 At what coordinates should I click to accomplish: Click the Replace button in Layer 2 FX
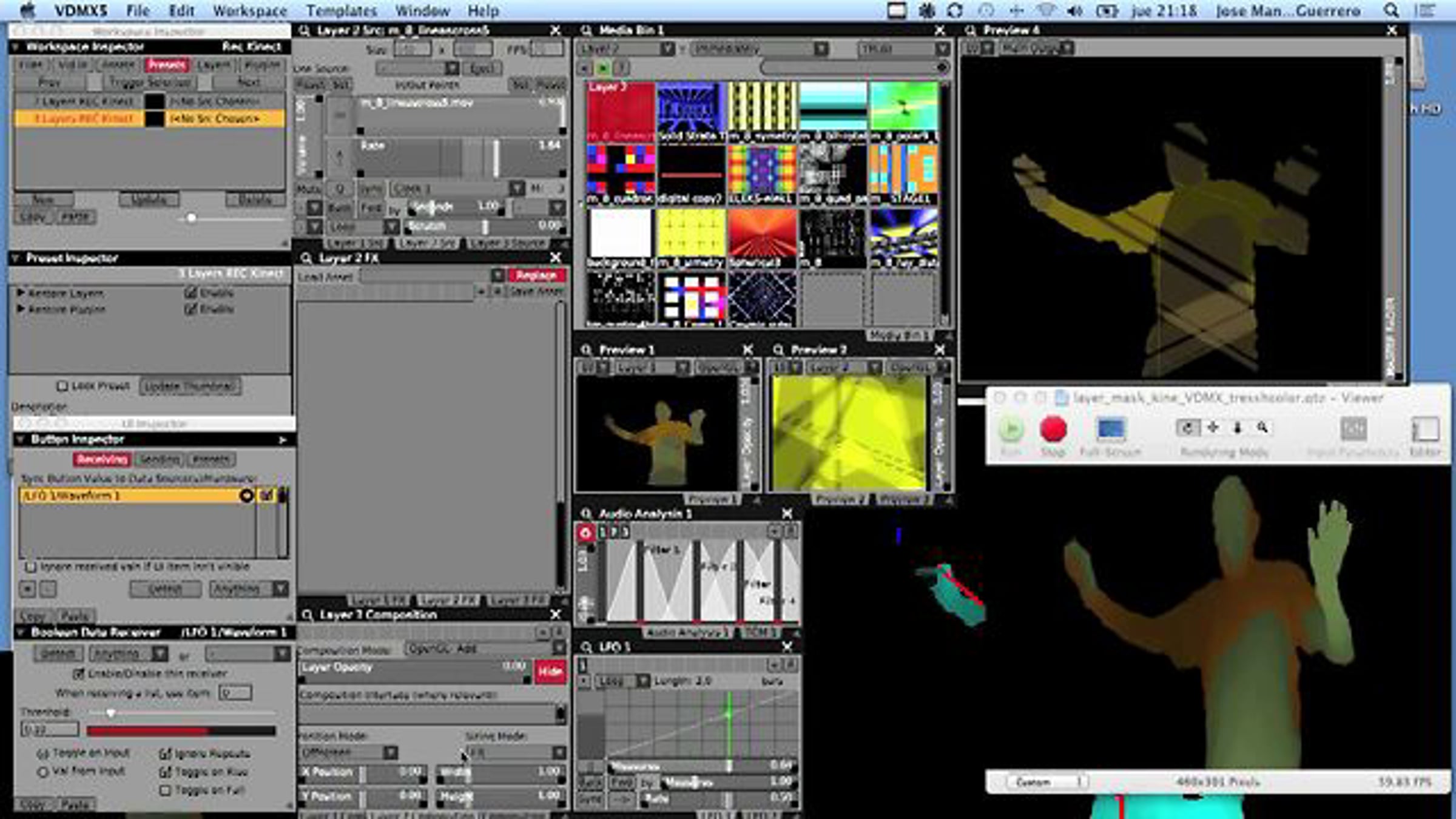[x=536, y=276]
